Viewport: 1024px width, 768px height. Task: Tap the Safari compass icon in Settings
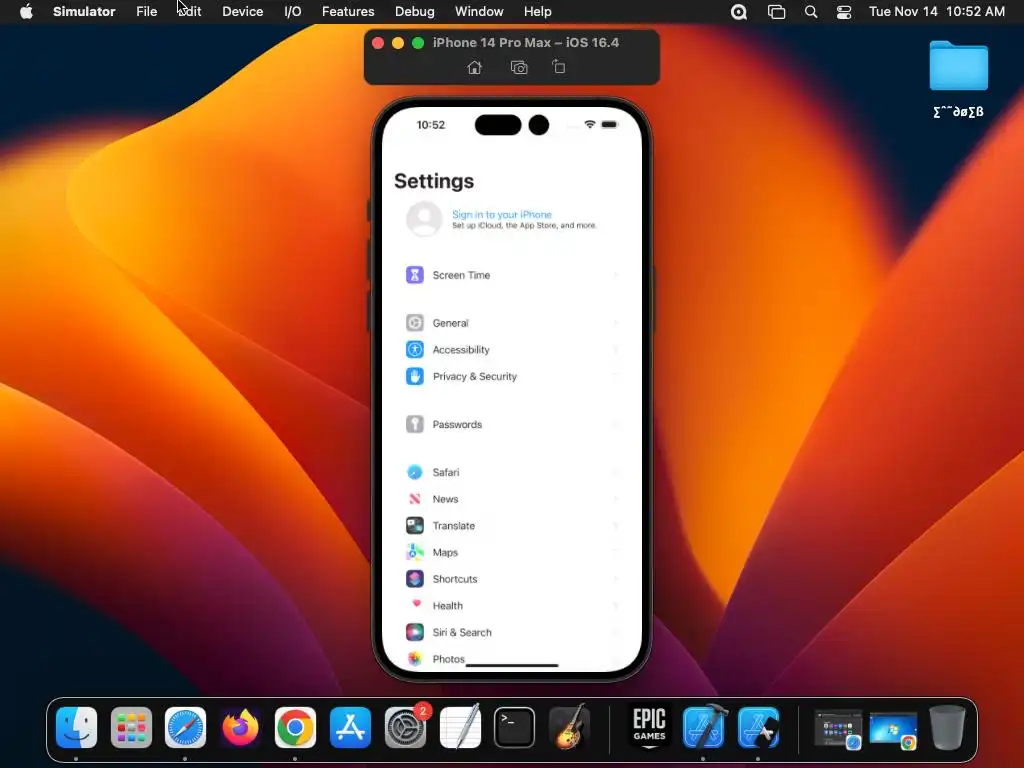415,472
